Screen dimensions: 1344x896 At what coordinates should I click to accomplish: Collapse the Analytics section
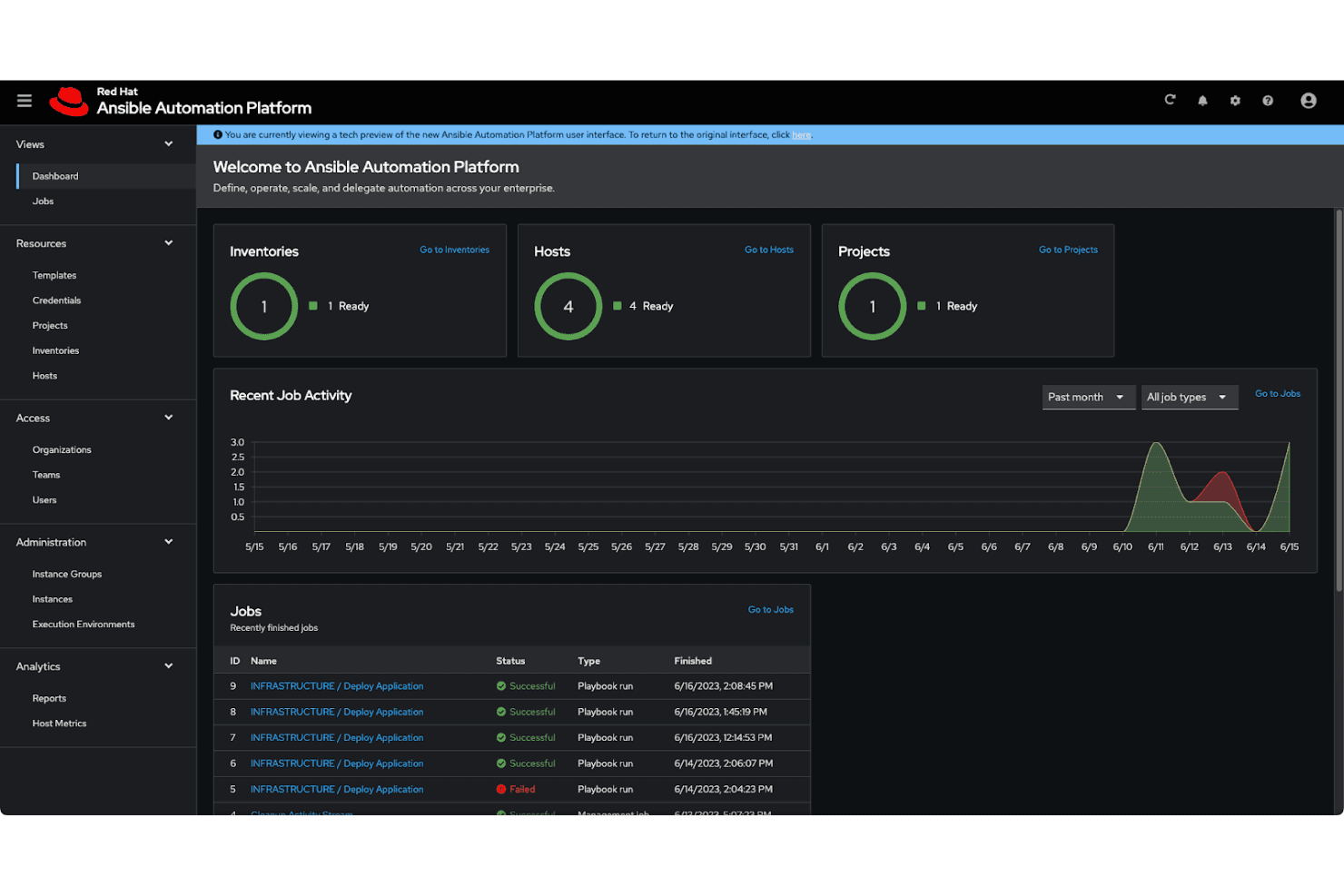169,666
